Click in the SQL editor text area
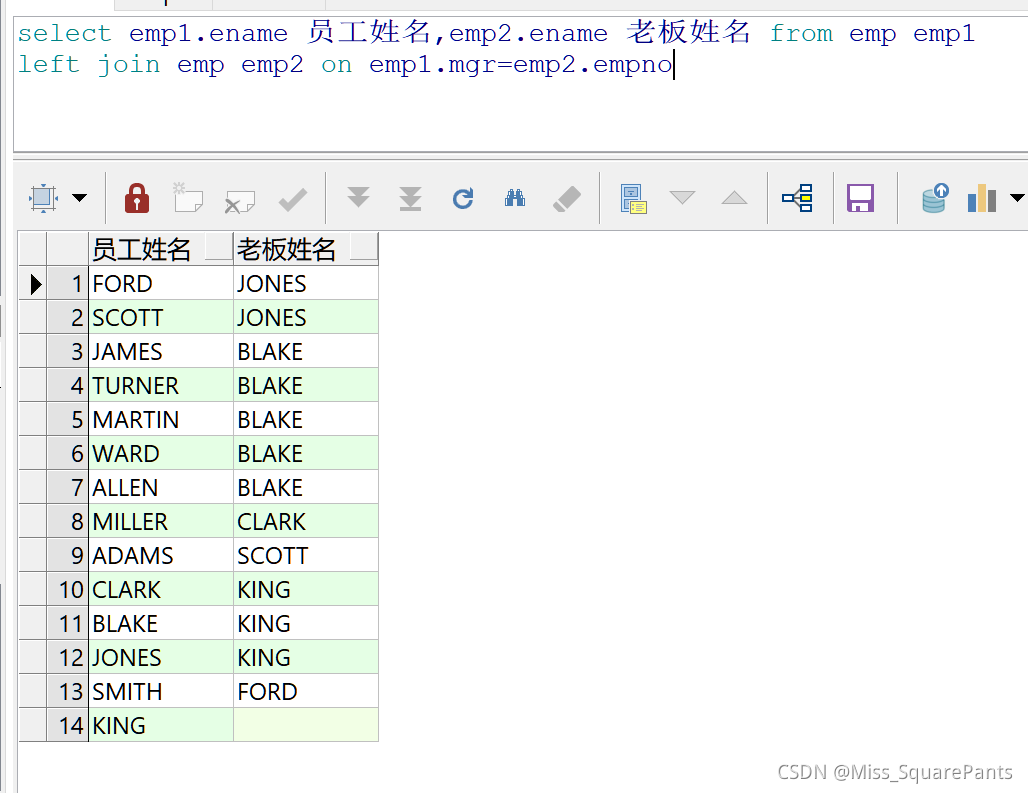Screen dimensions: 1028x793 tap(521, 85)
